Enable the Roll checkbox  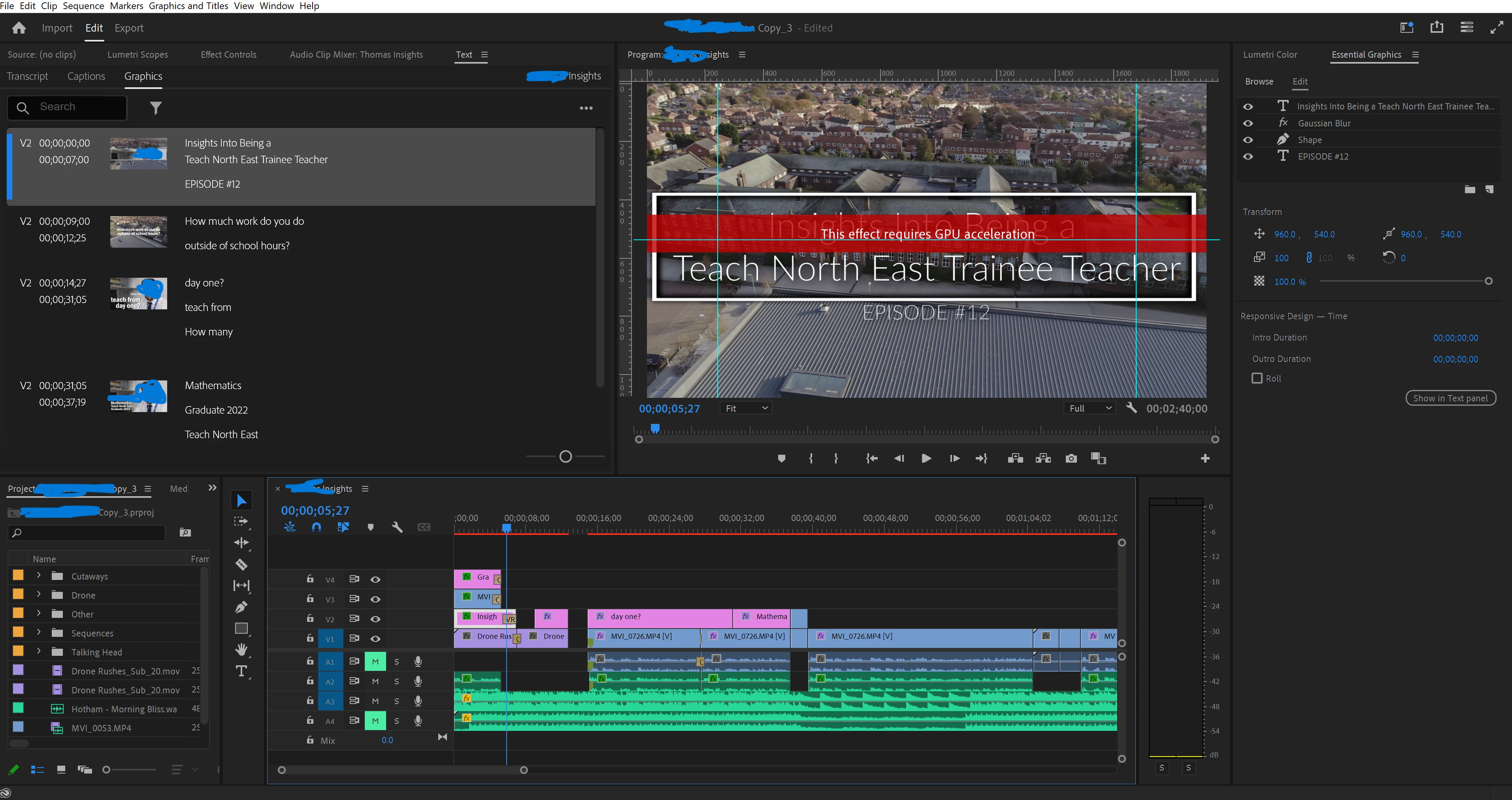(1257, 378)
